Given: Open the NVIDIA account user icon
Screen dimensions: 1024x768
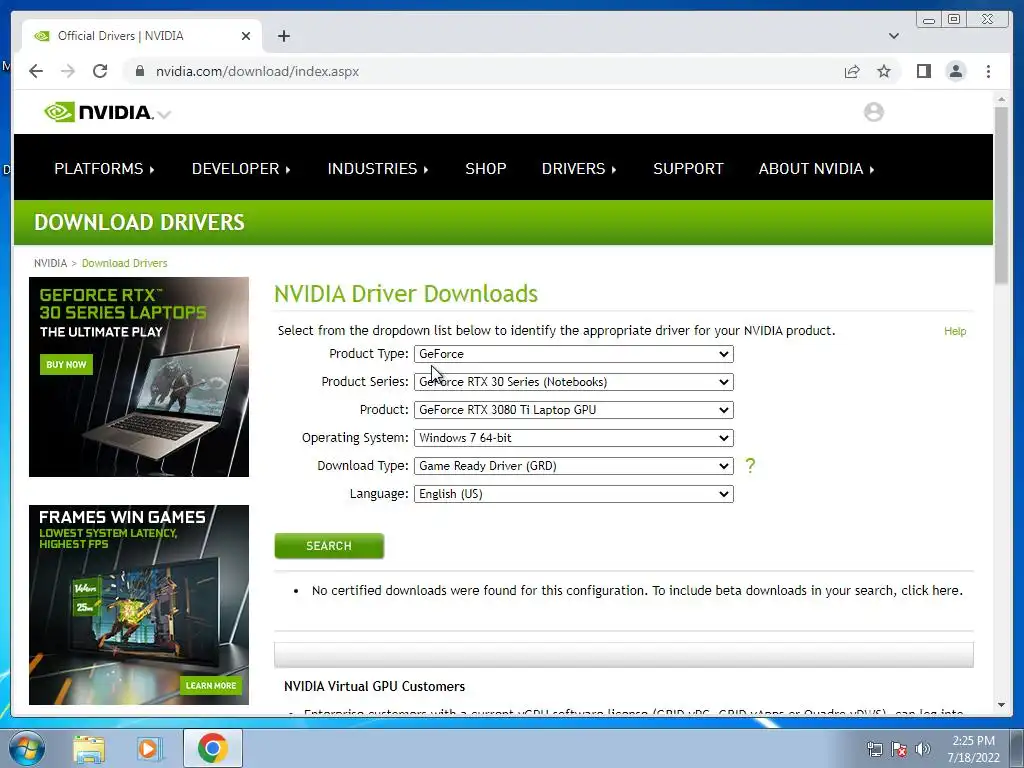Looking at the screenshot, I should tap(873, 112).
